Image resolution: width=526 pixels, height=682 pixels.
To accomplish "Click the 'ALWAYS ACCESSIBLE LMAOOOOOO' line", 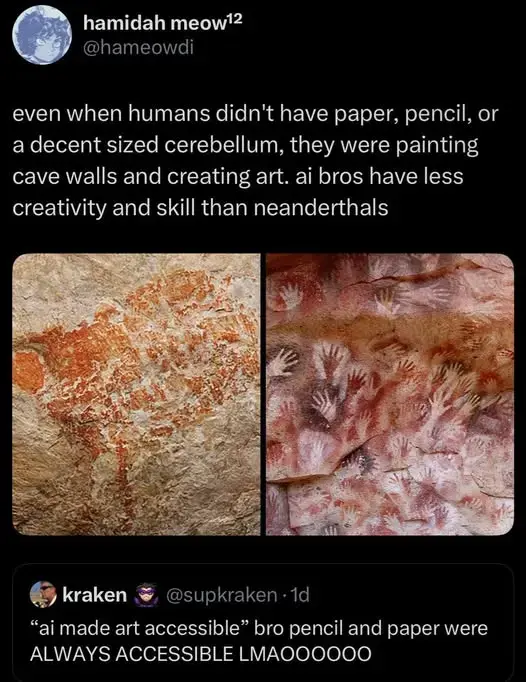I will [201, 654].
